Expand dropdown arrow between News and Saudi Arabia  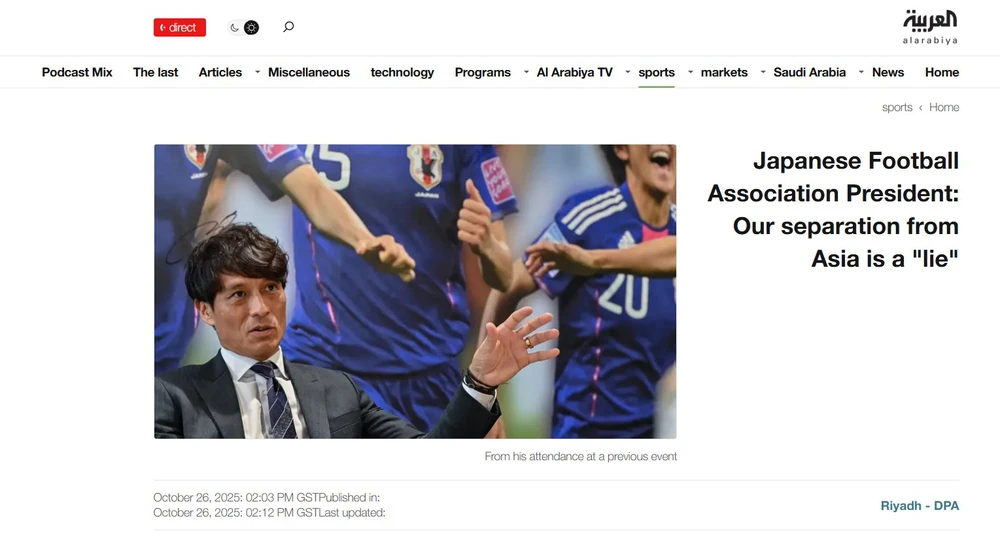pos(861,72)
